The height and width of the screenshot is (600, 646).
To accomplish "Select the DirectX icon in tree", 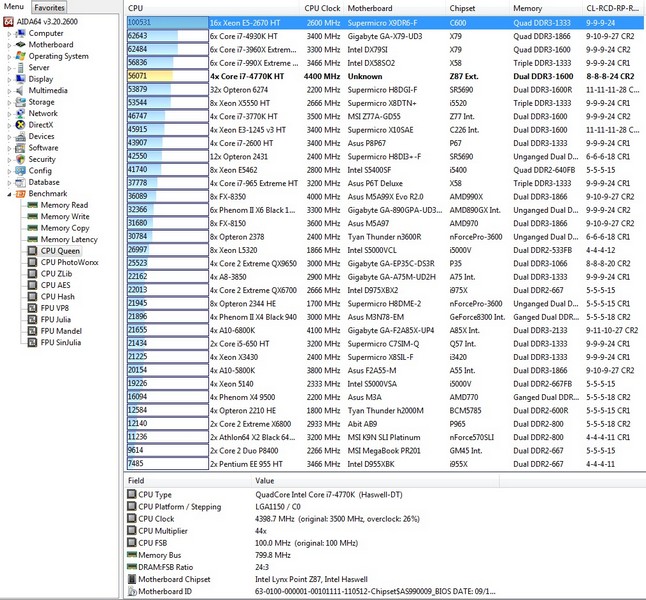I will point(20,125).
